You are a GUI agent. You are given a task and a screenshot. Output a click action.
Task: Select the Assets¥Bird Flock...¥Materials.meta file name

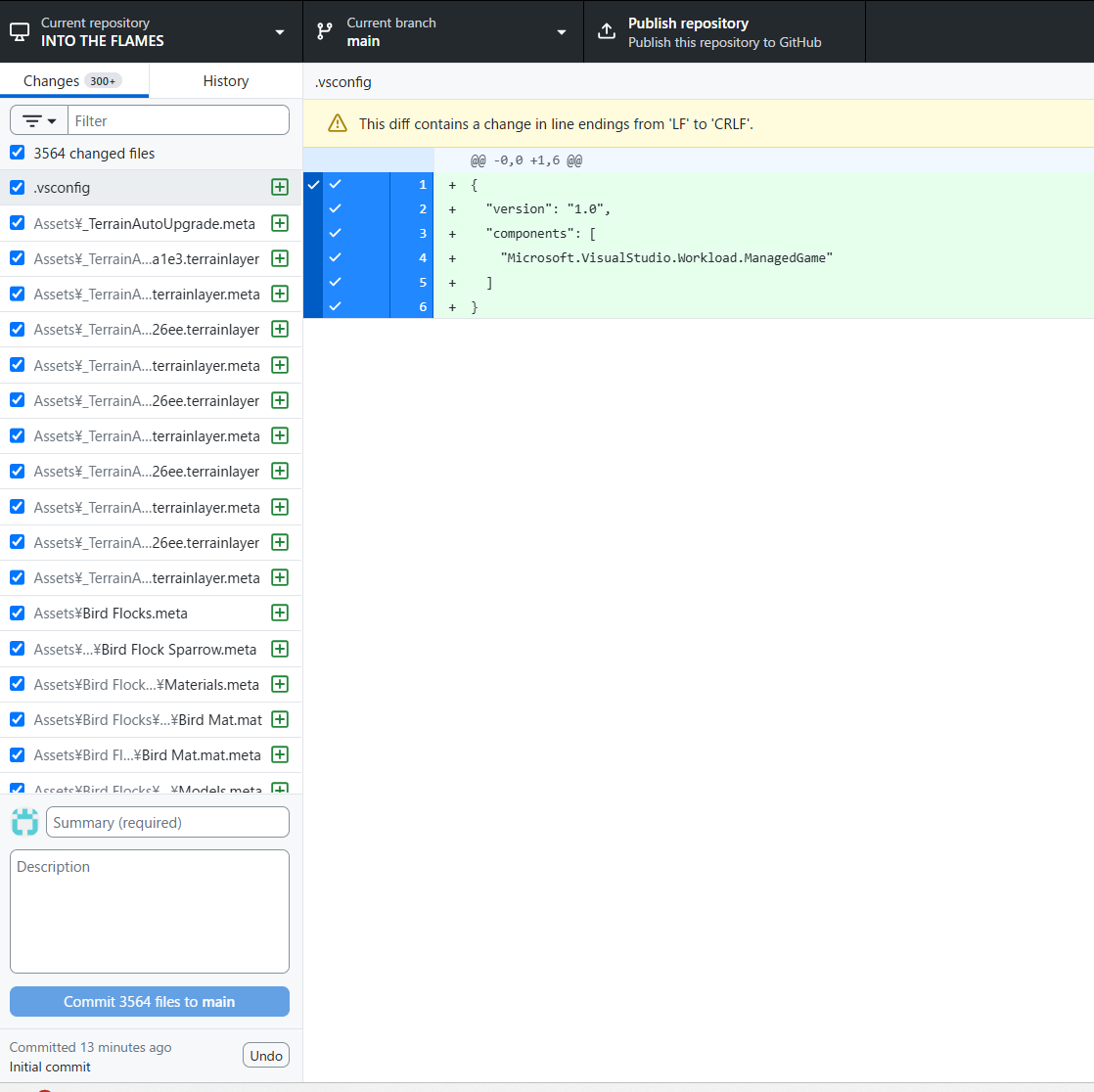[147, 685]
